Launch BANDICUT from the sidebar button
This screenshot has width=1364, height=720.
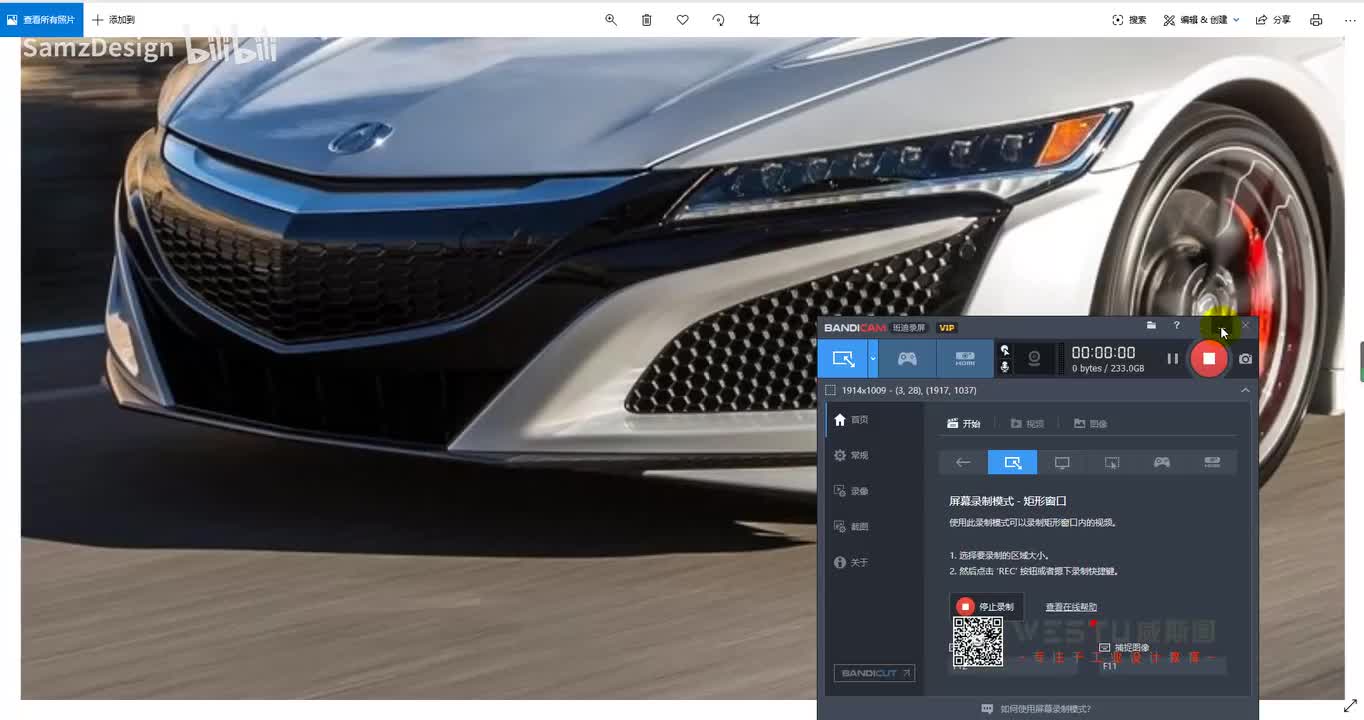874,673
